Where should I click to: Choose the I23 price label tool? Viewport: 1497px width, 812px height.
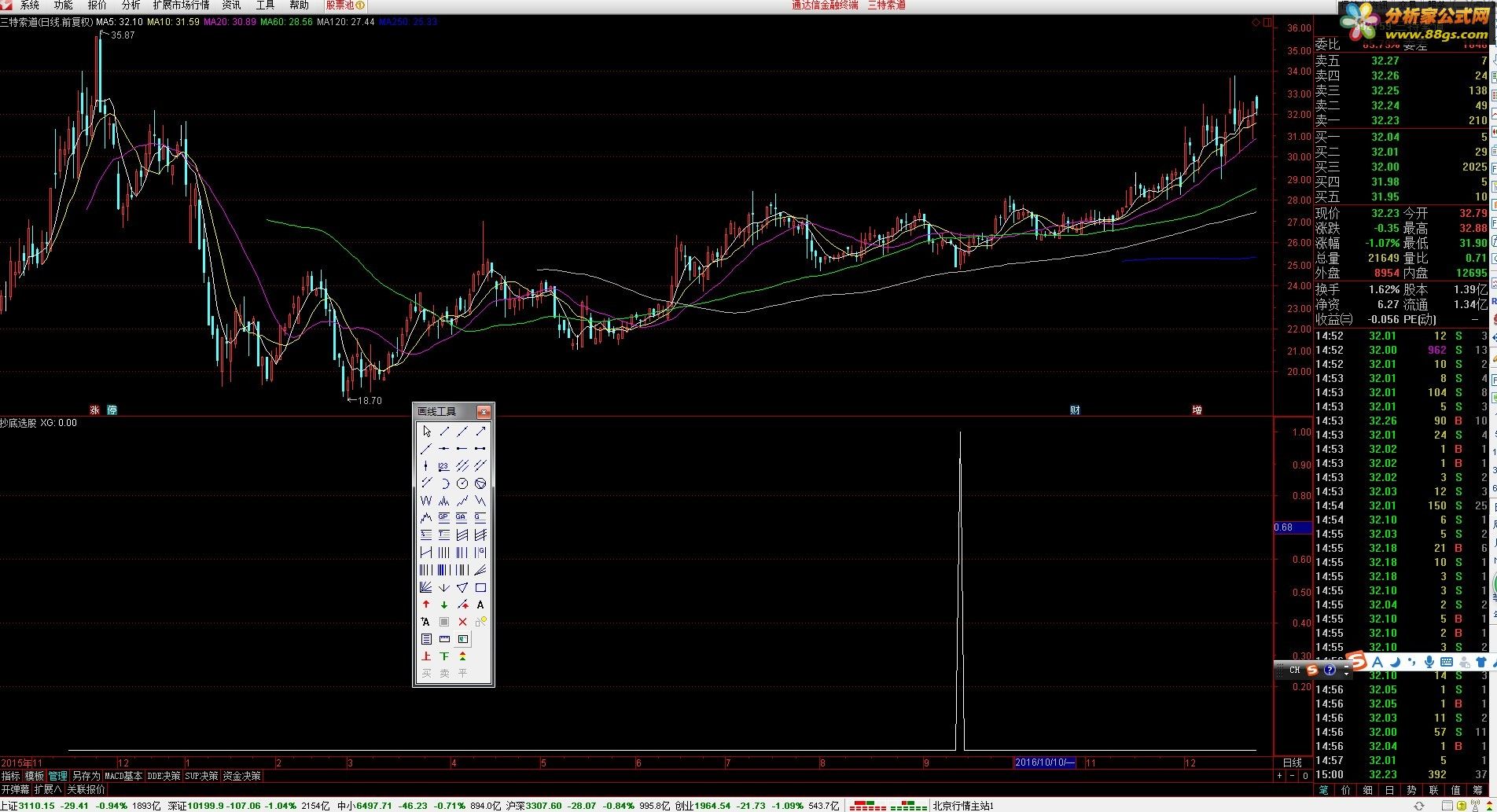click(x=444, y=465)
